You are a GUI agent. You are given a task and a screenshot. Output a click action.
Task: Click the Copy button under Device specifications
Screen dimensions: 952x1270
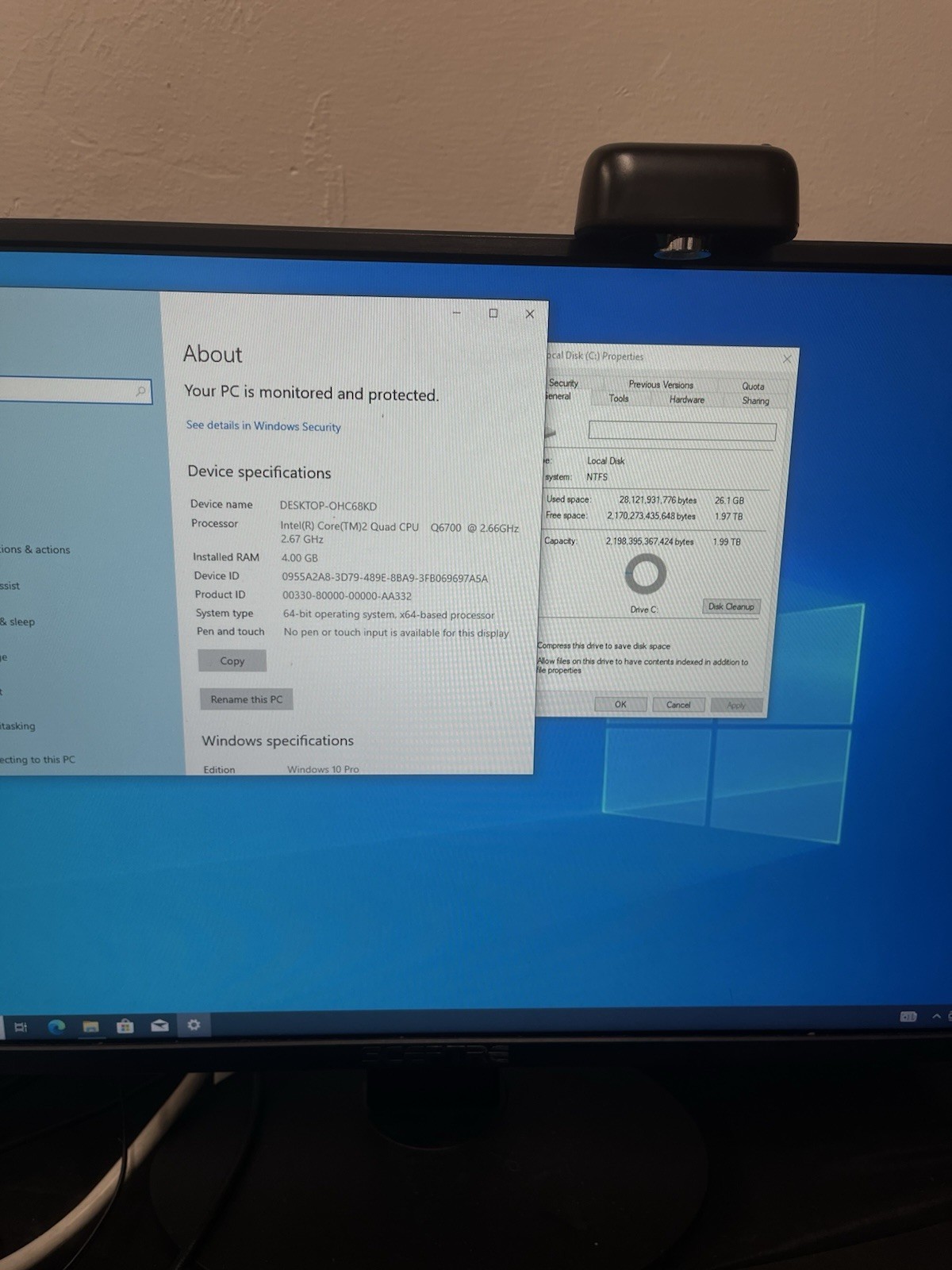point(232,660)
